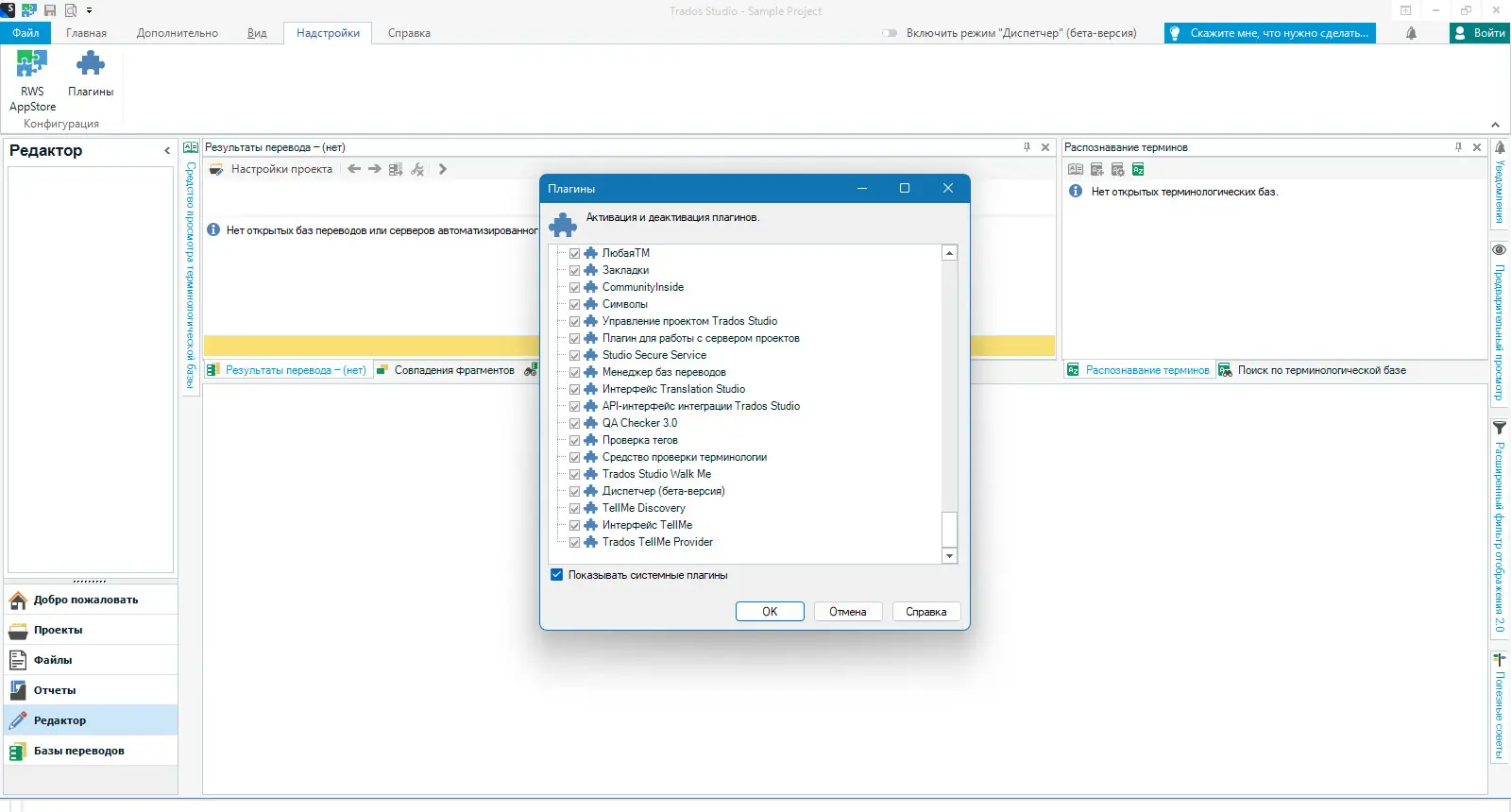Screen dimensions: 1511x812
Task: Open the Базы переводов view
Action: (92, 751)
